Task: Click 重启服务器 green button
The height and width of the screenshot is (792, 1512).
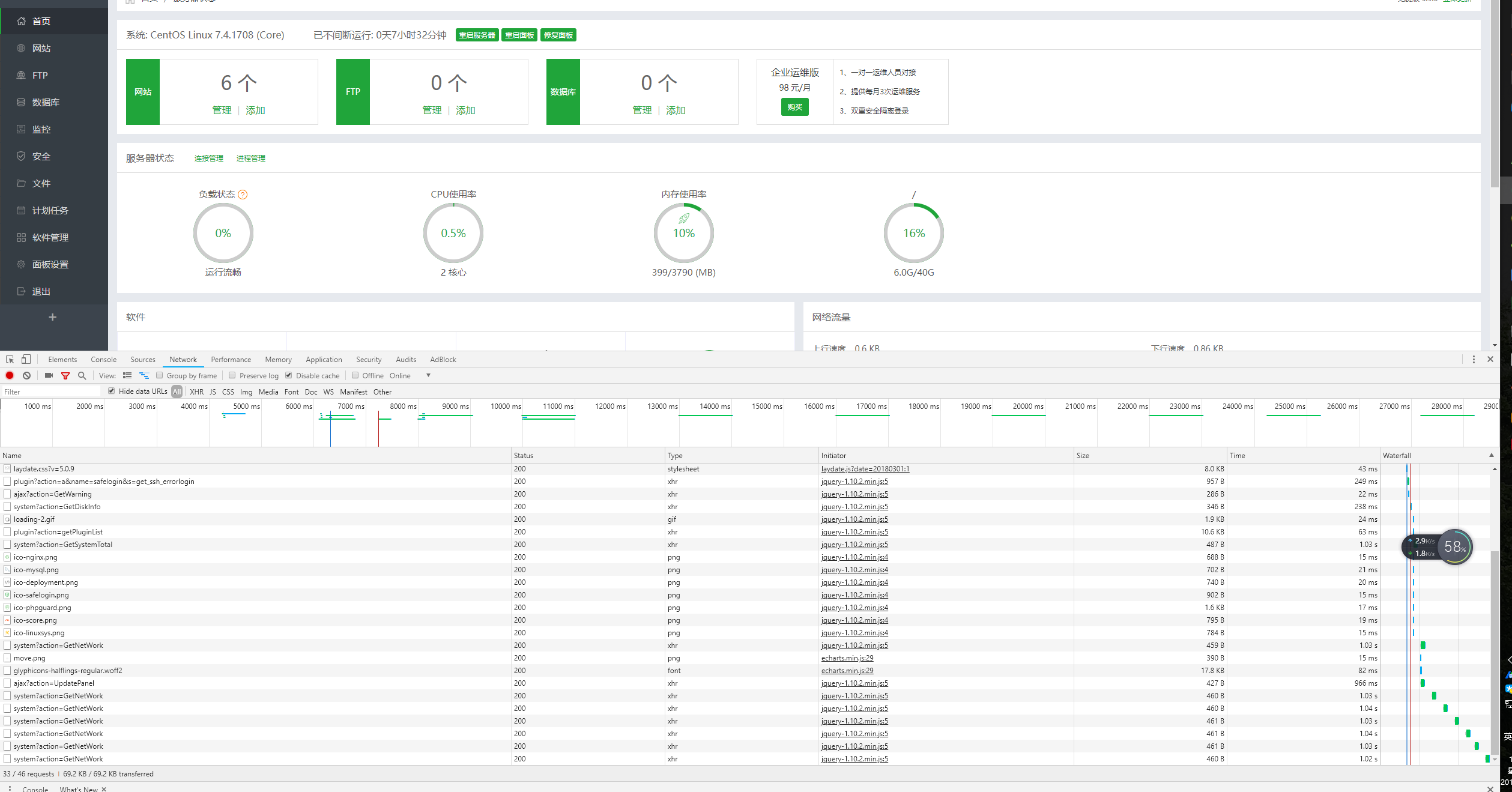Action: (x=477, y=35)
